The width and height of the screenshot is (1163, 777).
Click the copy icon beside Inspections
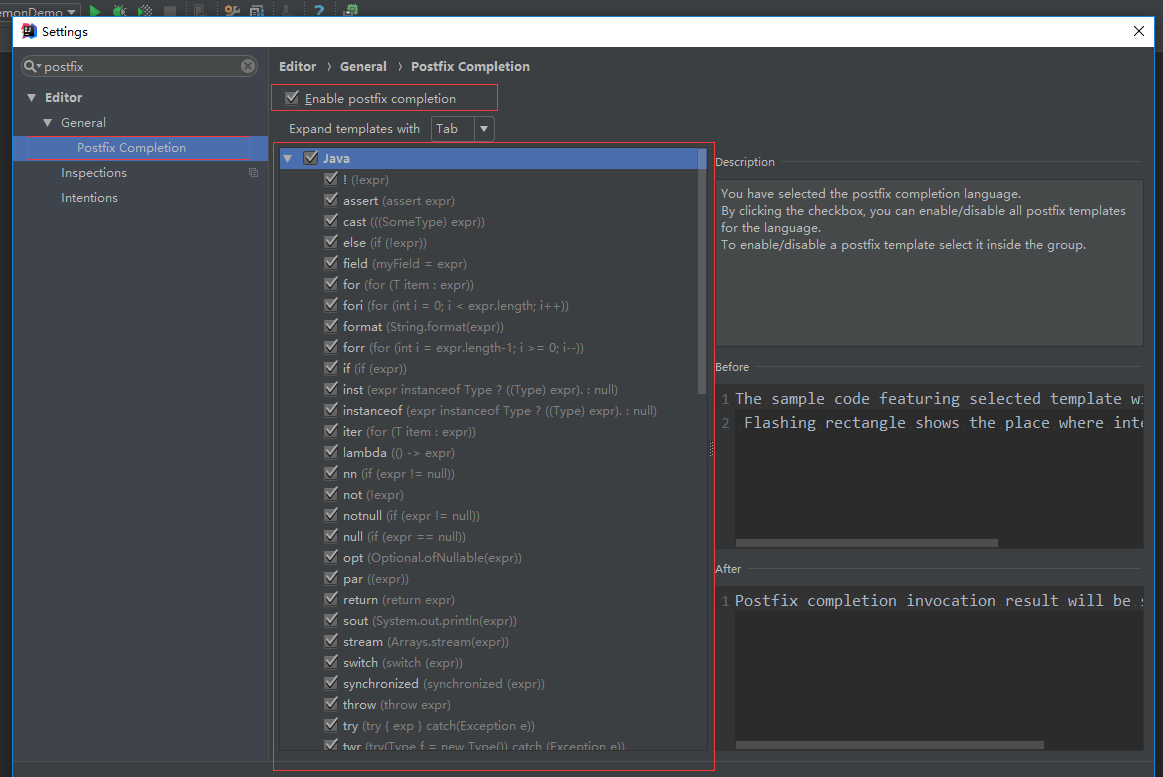coord(254,173)
